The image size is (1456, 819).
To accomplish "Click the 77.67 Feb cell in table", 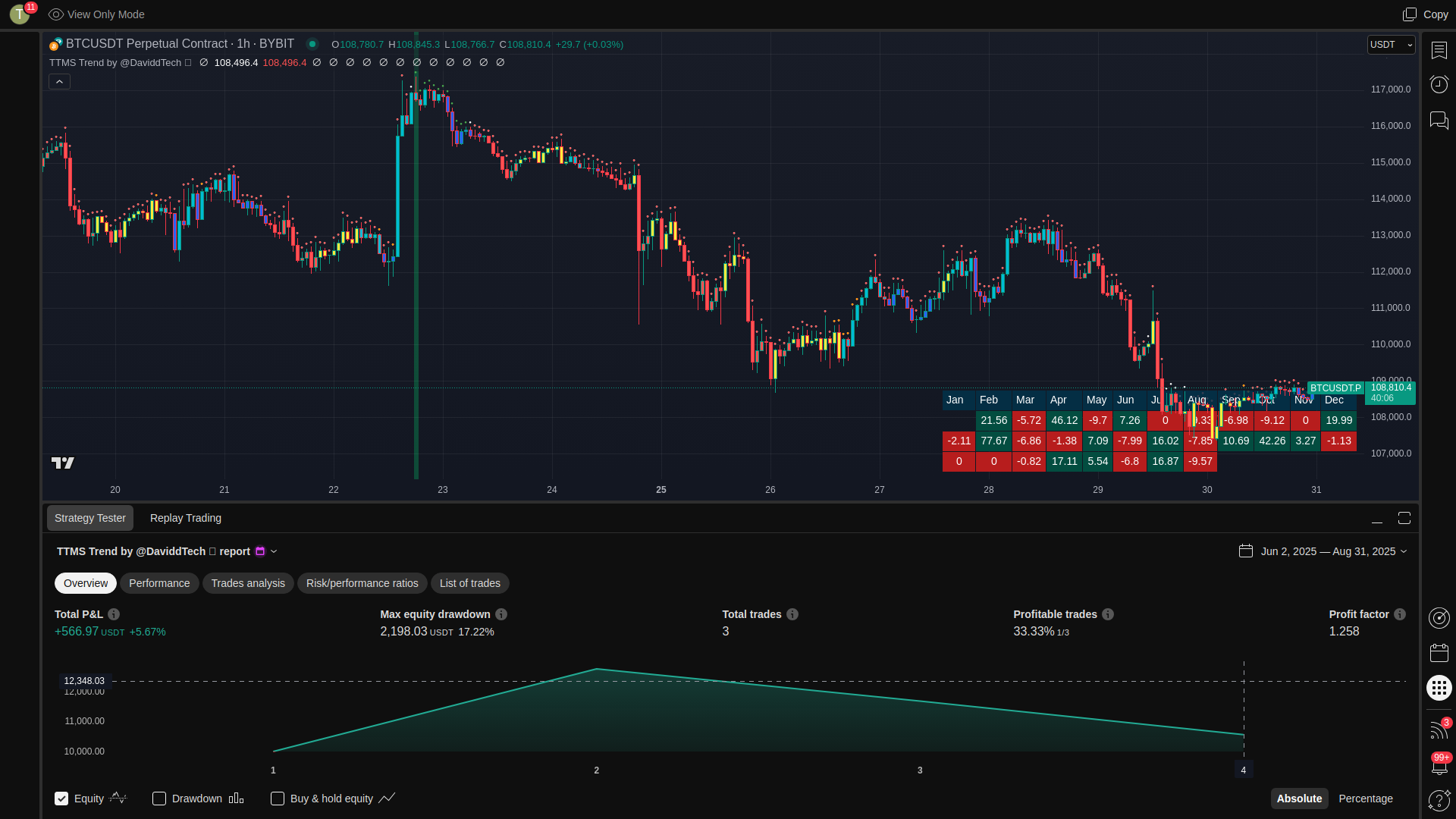I will pos(994,441).
